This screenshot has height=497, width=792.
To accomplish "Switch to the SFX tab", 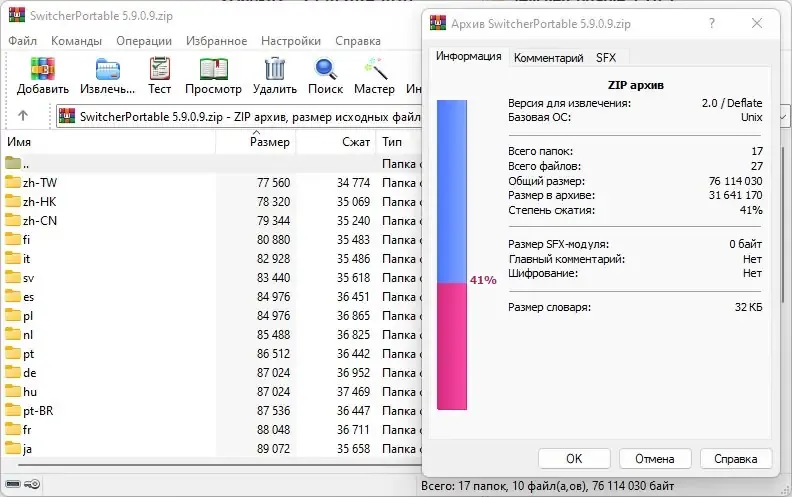I will (x=606, y=58).
